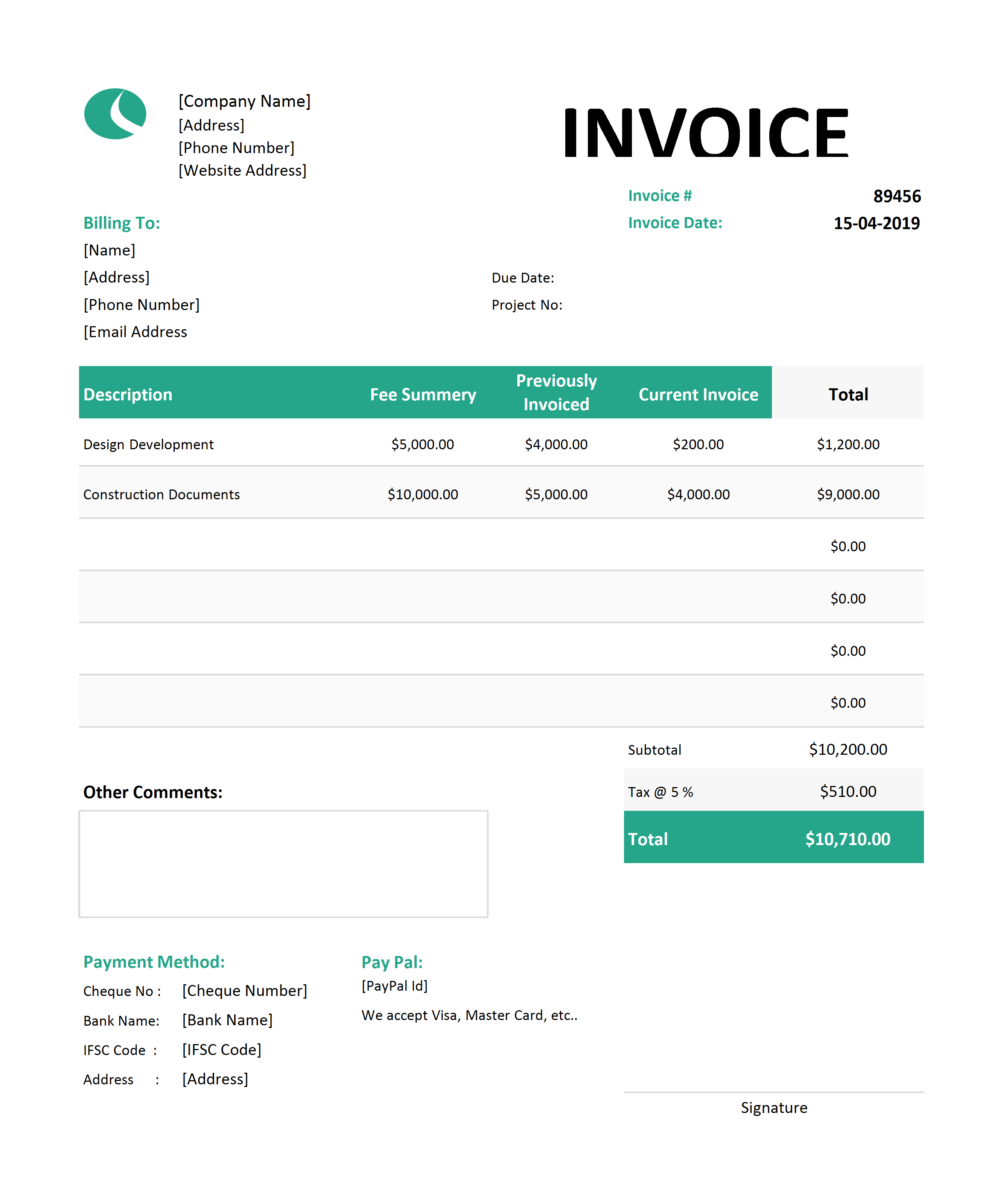The image size is (1003, 1204).
Task: Click the Project No field label
Action: click(x=527, y=305)
